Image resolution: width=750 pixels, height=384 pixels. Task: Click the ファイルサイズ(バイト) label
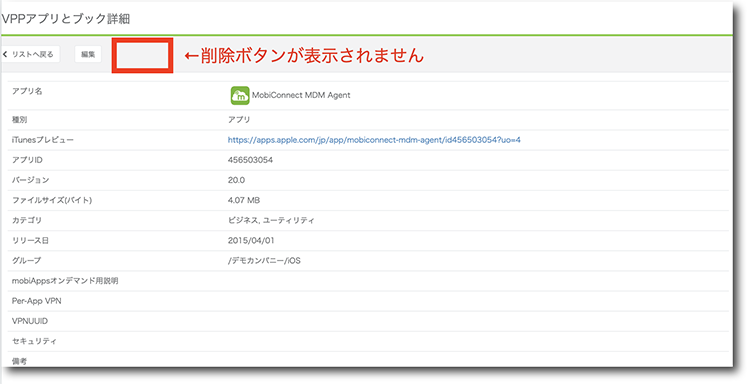(x=52, y=200)
